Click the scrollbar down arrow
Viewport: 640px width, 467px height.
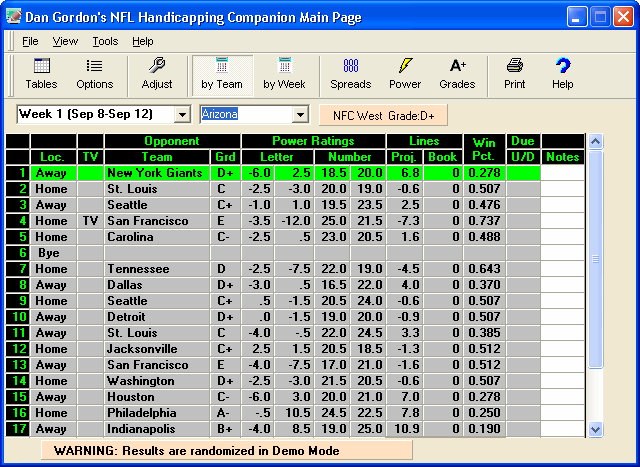596,429
